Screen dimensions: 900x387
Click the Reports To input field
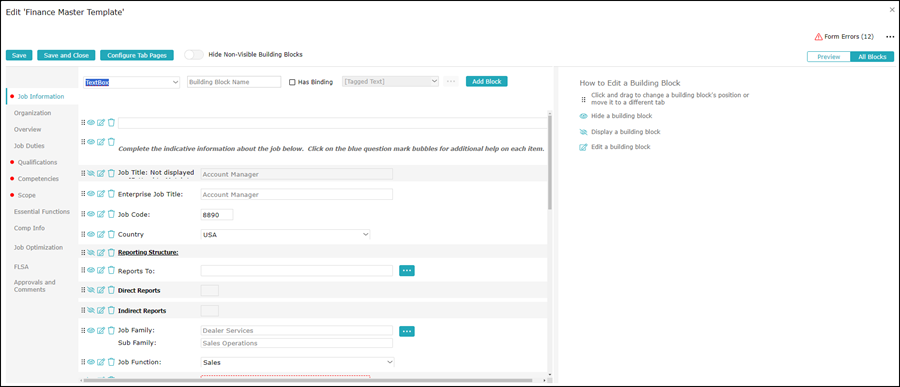coord(297,270)
